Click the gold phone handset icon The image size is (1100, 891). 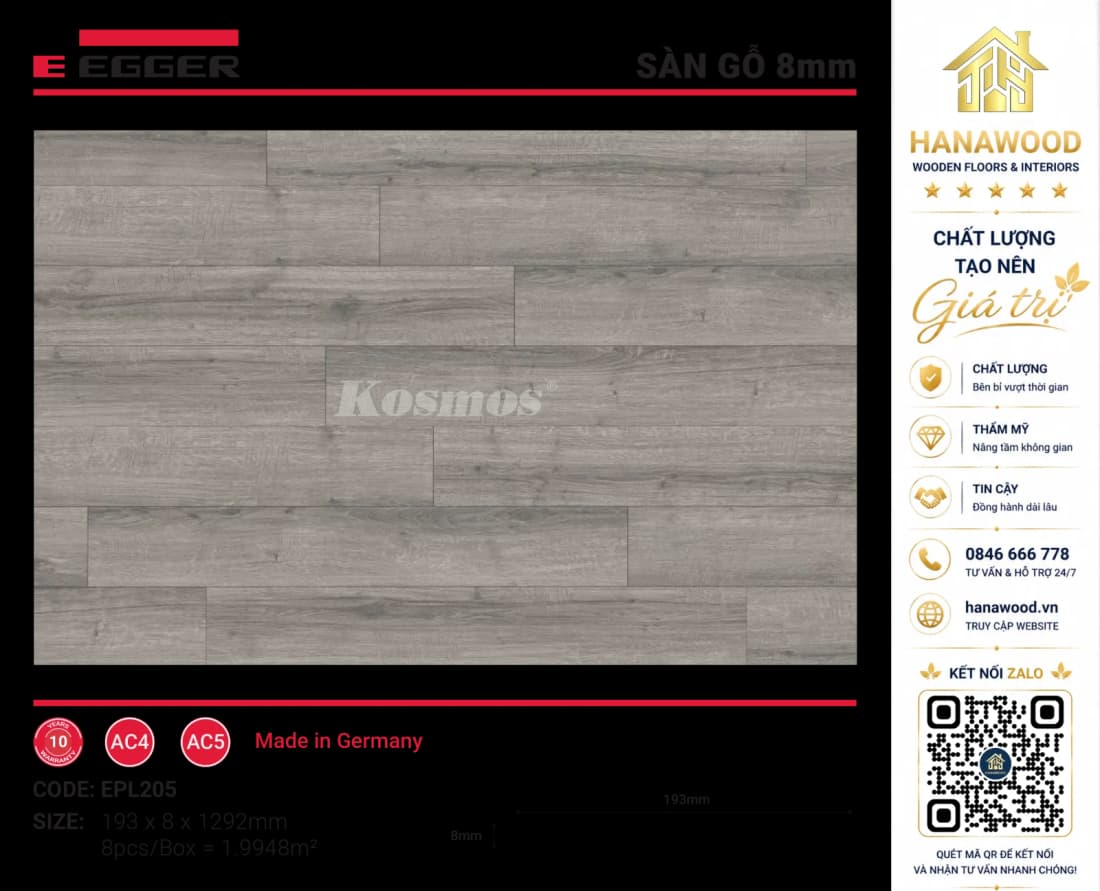tap(930, 560)
